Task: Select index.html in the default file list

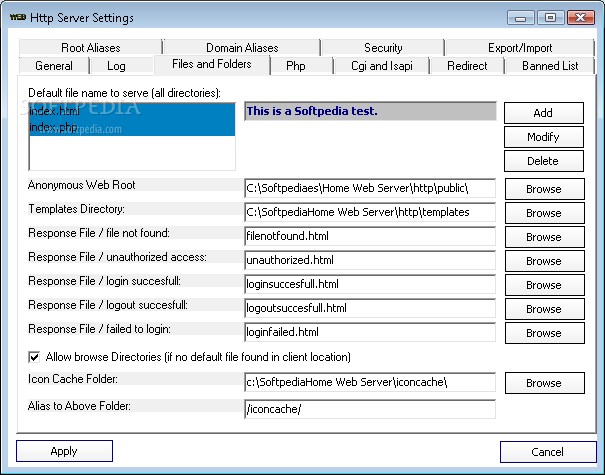Action: click(x=132, y=111)
